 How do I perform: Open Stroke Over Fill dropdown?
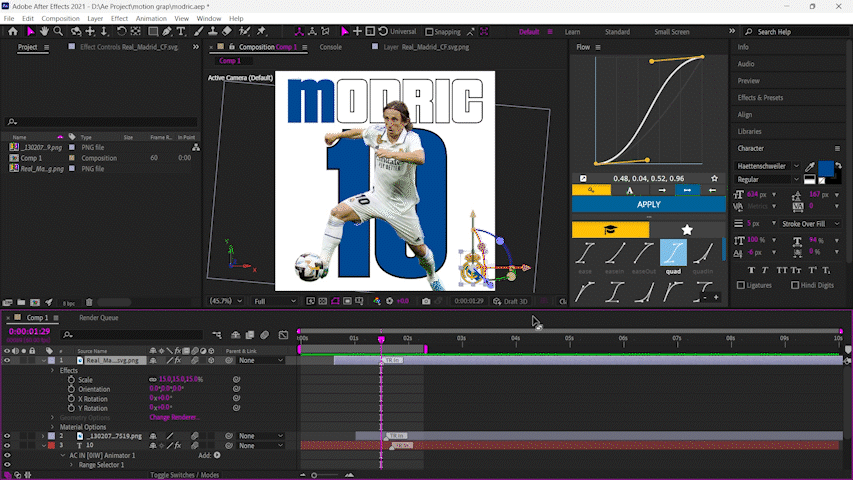pos(810,224)
